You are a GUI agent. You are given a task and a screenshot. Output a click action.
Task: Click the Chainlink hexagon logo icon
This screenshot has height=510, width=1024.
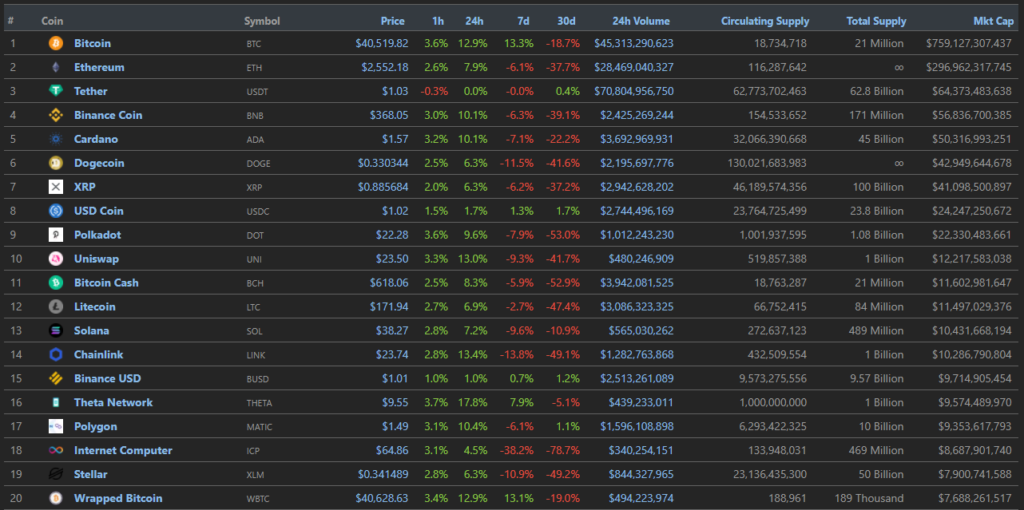click(x=56, y=355)
